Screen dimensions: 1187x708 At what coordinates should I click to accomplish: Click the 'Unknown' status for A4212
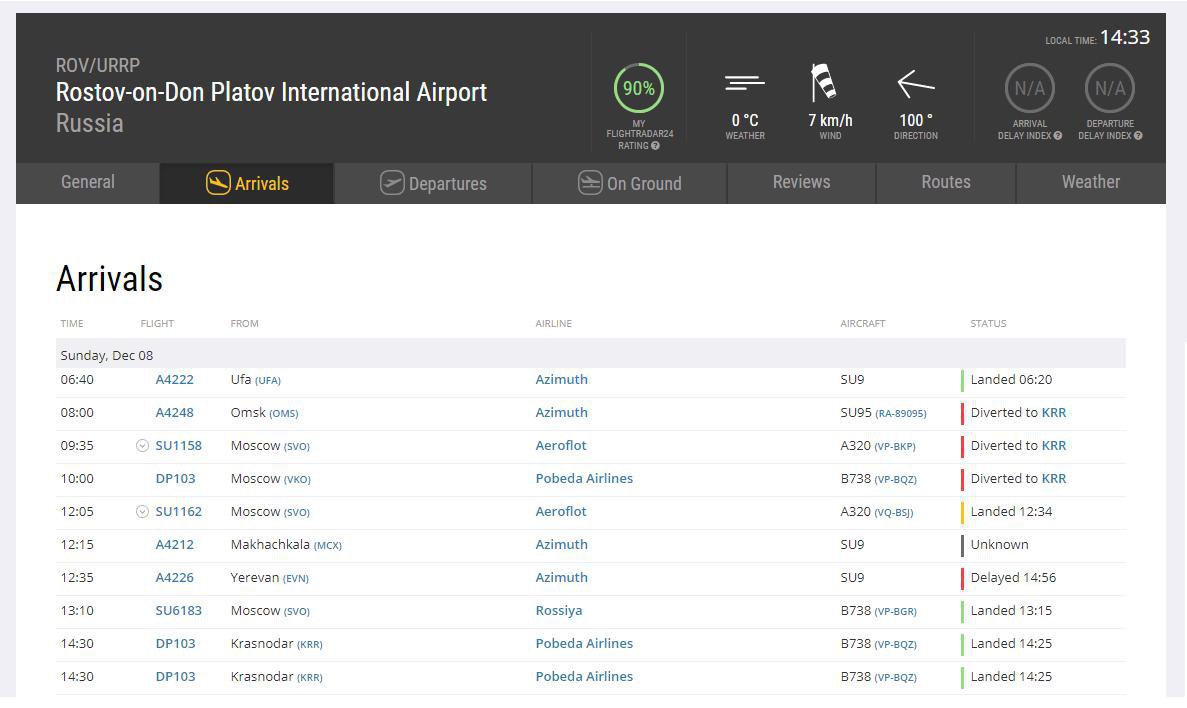click(999, 544)
